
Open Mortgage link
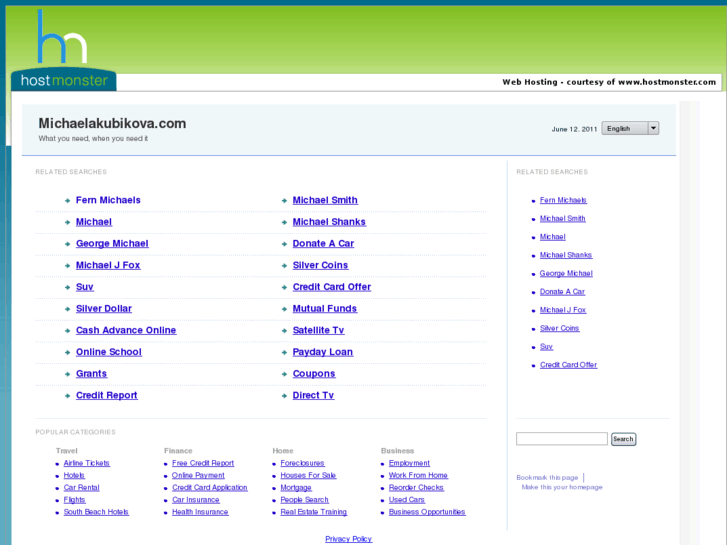click(x=296, y=487)
